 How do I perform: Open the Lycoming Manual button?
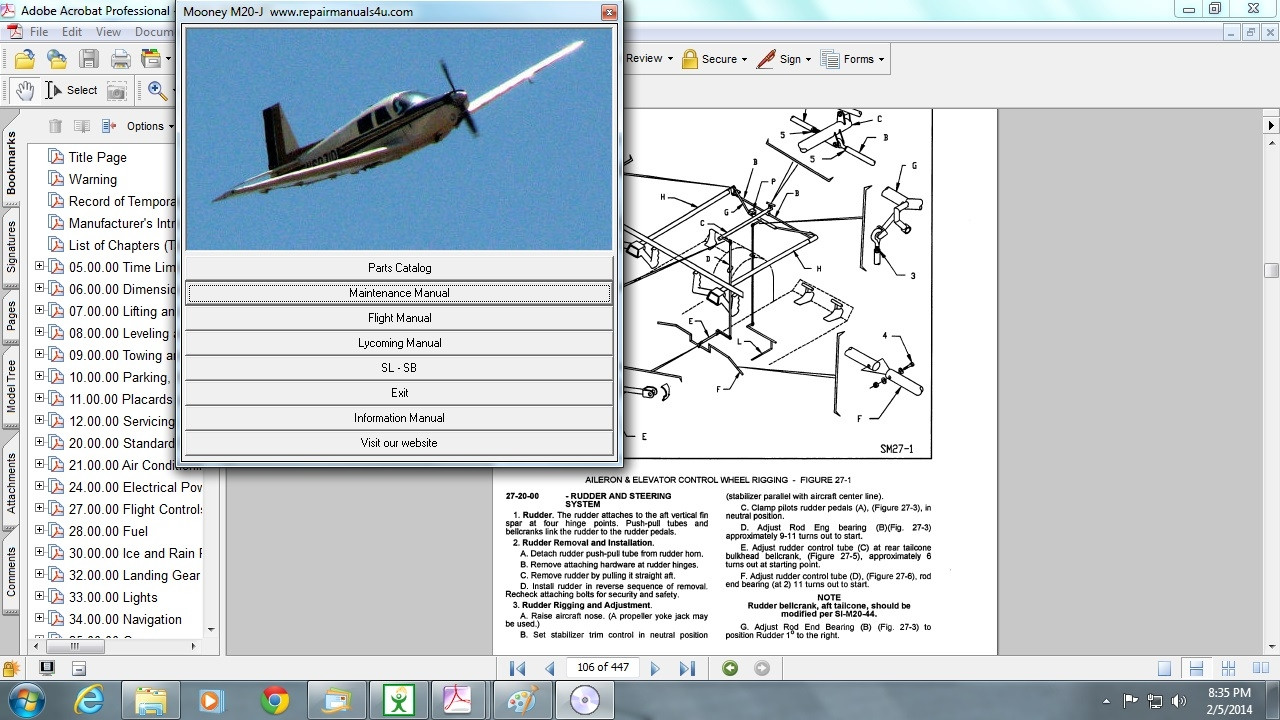click(x=399, y=343)
